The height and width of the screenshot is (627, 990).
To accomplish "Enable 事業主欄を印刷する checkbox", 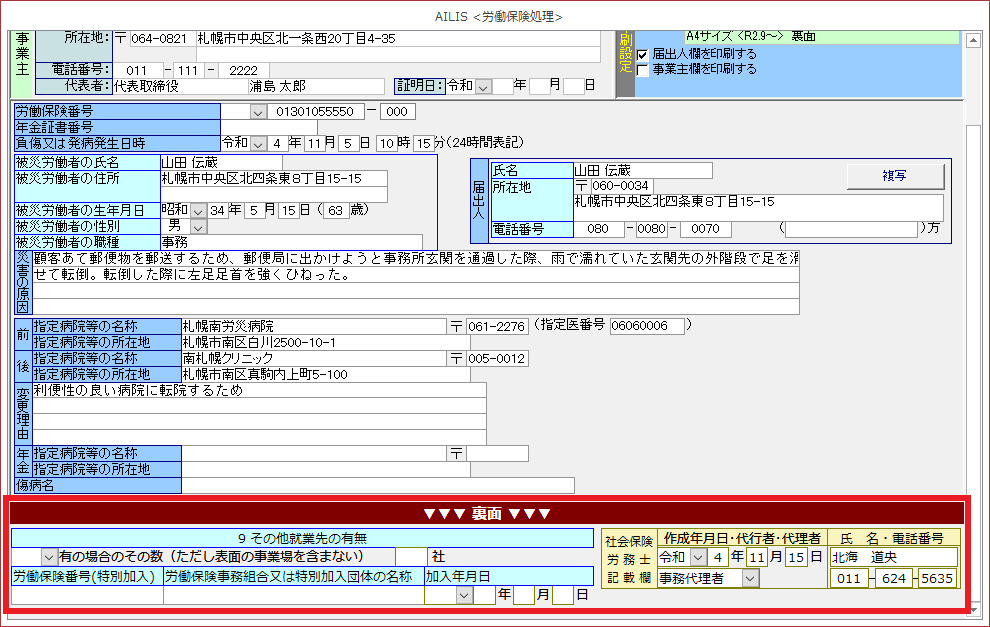I will 643,70.
